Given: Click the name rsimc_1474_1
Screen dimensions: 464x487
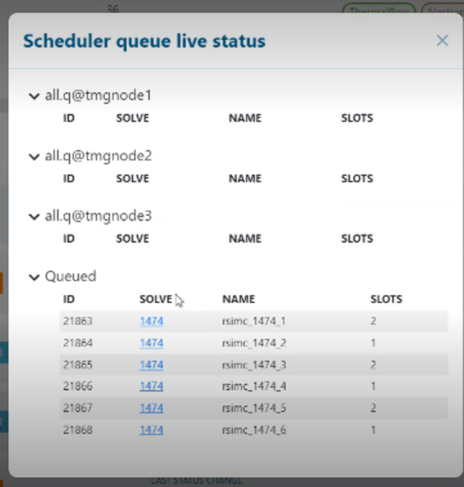Looking at the screenshot, I should point(254,321).
